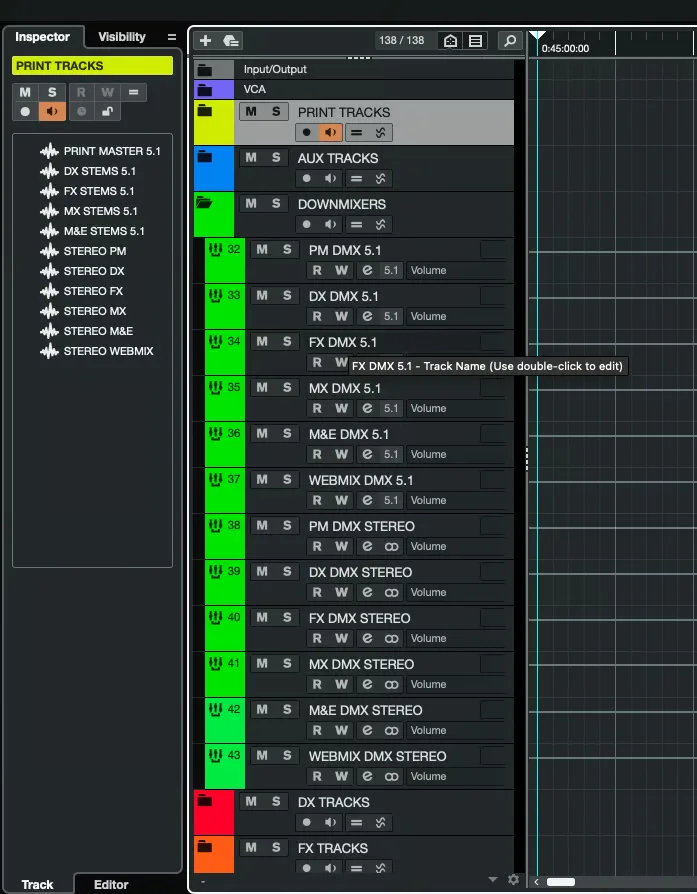Record enable the DX TRACKS folder
Screen dimensions: 697x894
[307, 823]
